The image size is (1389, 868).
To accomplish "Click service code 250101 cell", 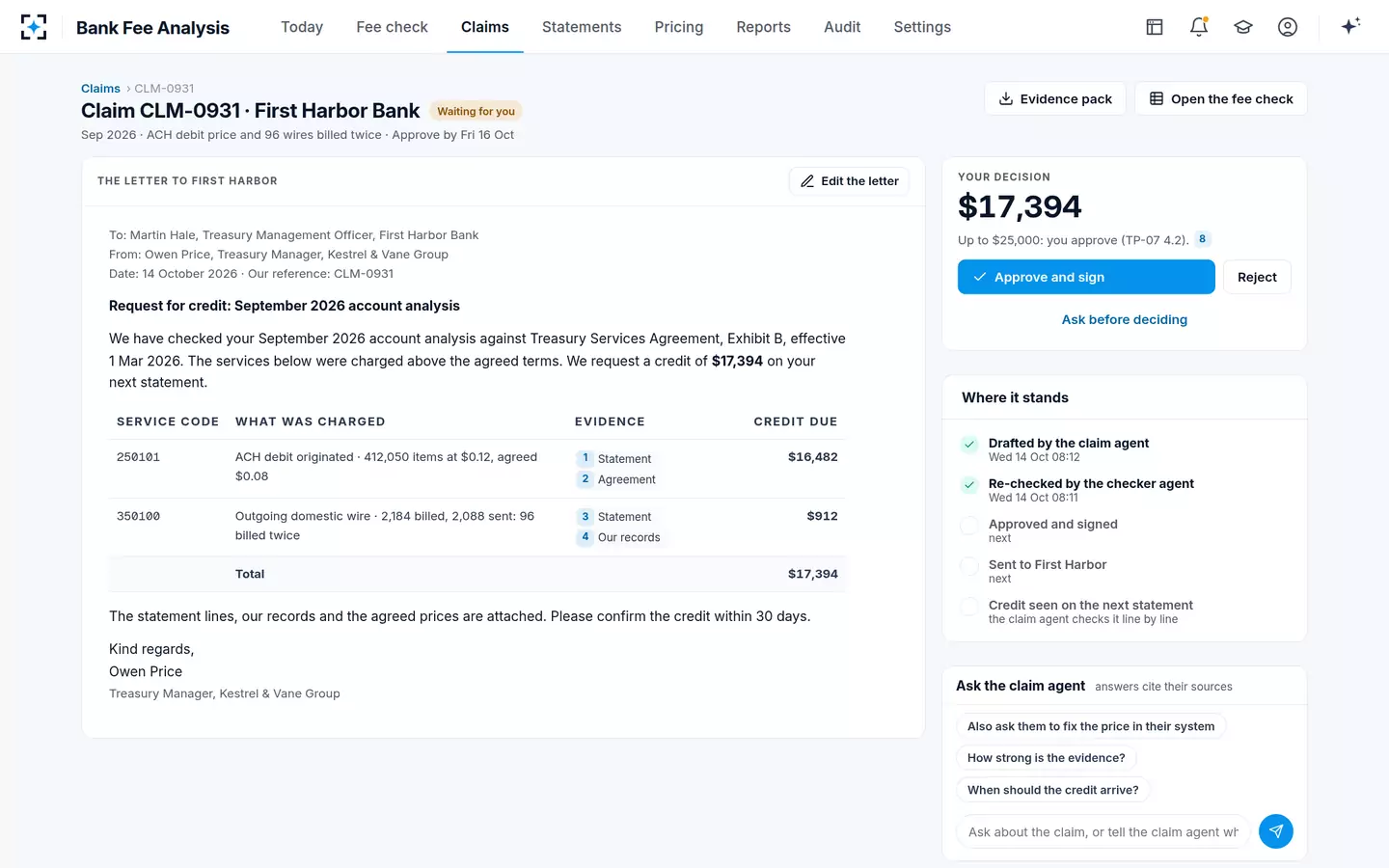I will click(x=138, y=457).
